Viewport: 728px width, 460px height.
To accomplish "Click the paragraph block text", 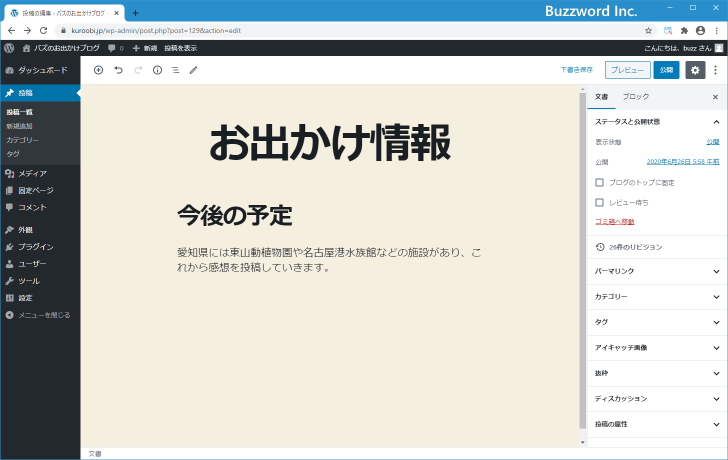I will 329,260.
